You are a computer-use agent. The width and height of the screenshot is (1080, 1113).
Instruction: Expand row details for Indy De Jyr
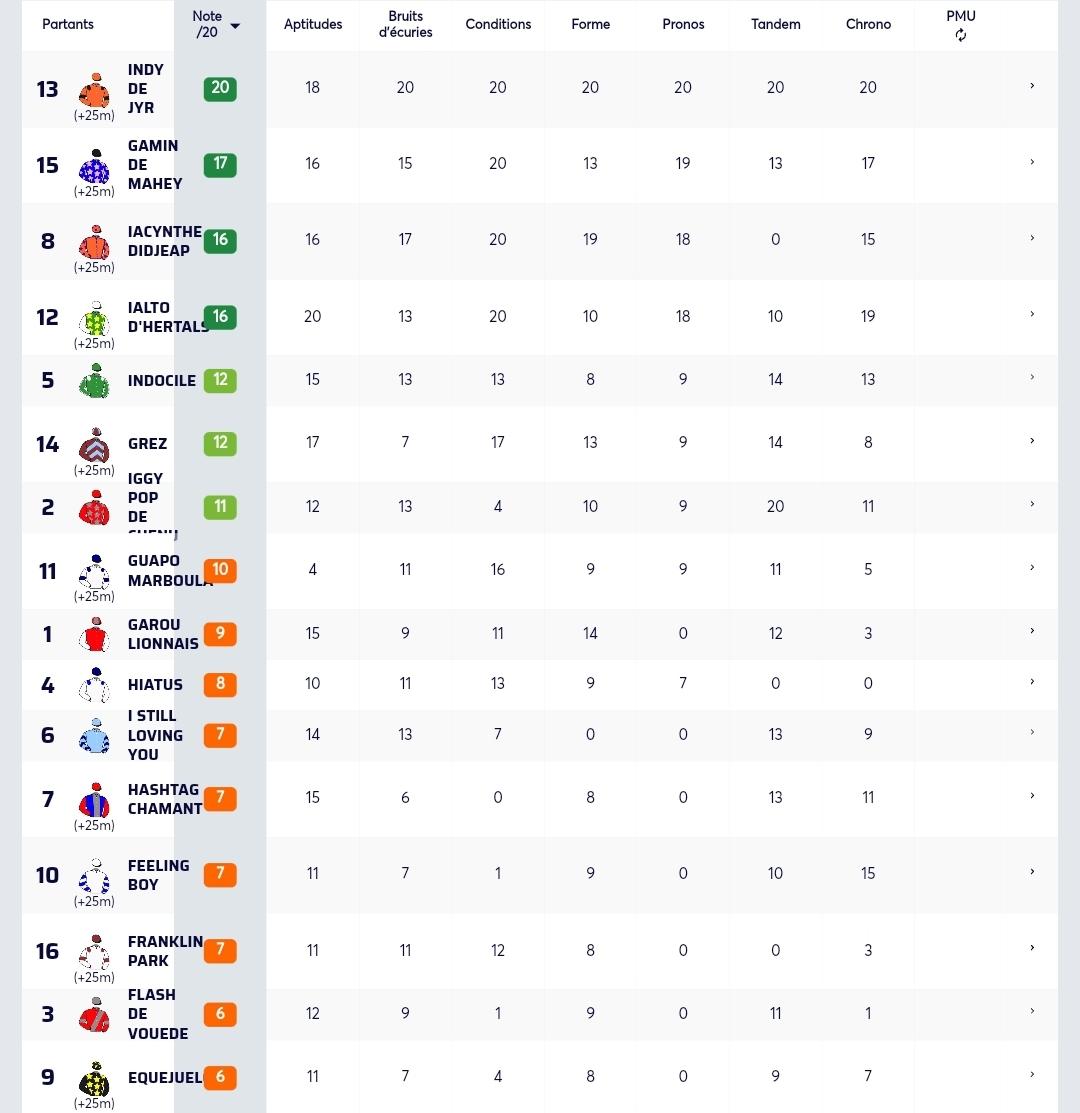coord(1032,86)
